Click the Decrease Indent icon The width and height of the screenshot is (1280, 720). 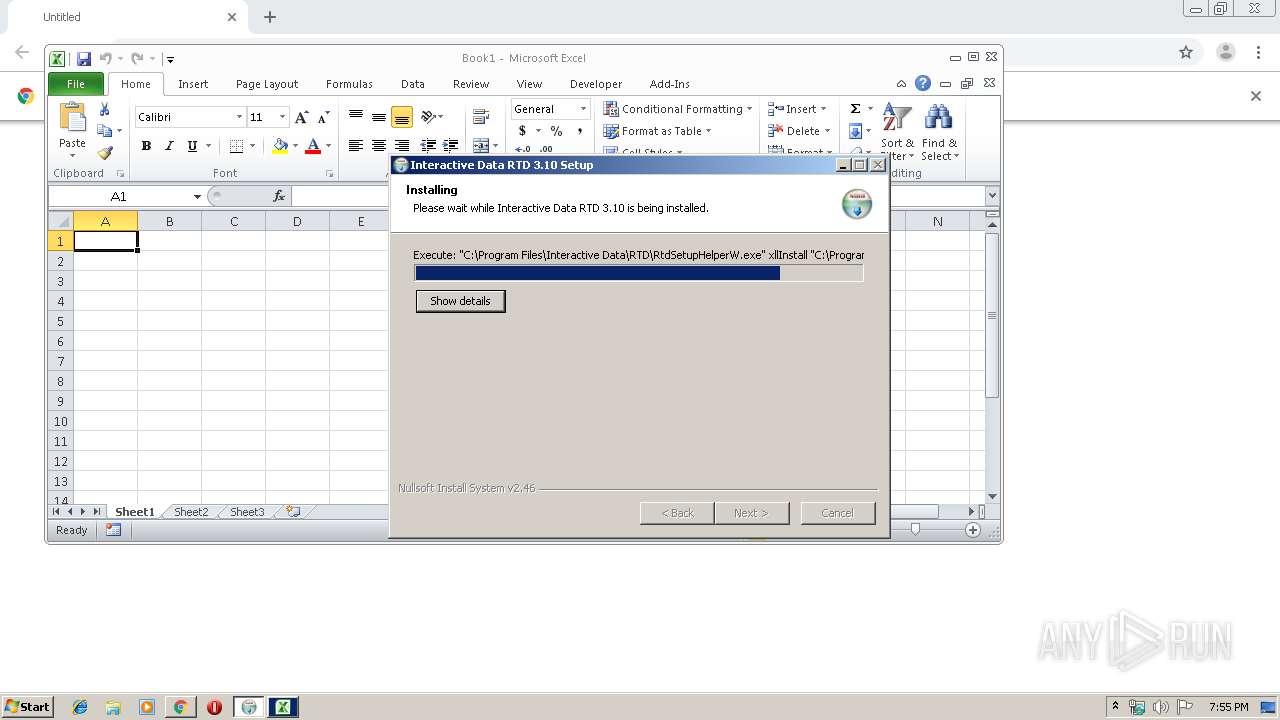(428, 146)
